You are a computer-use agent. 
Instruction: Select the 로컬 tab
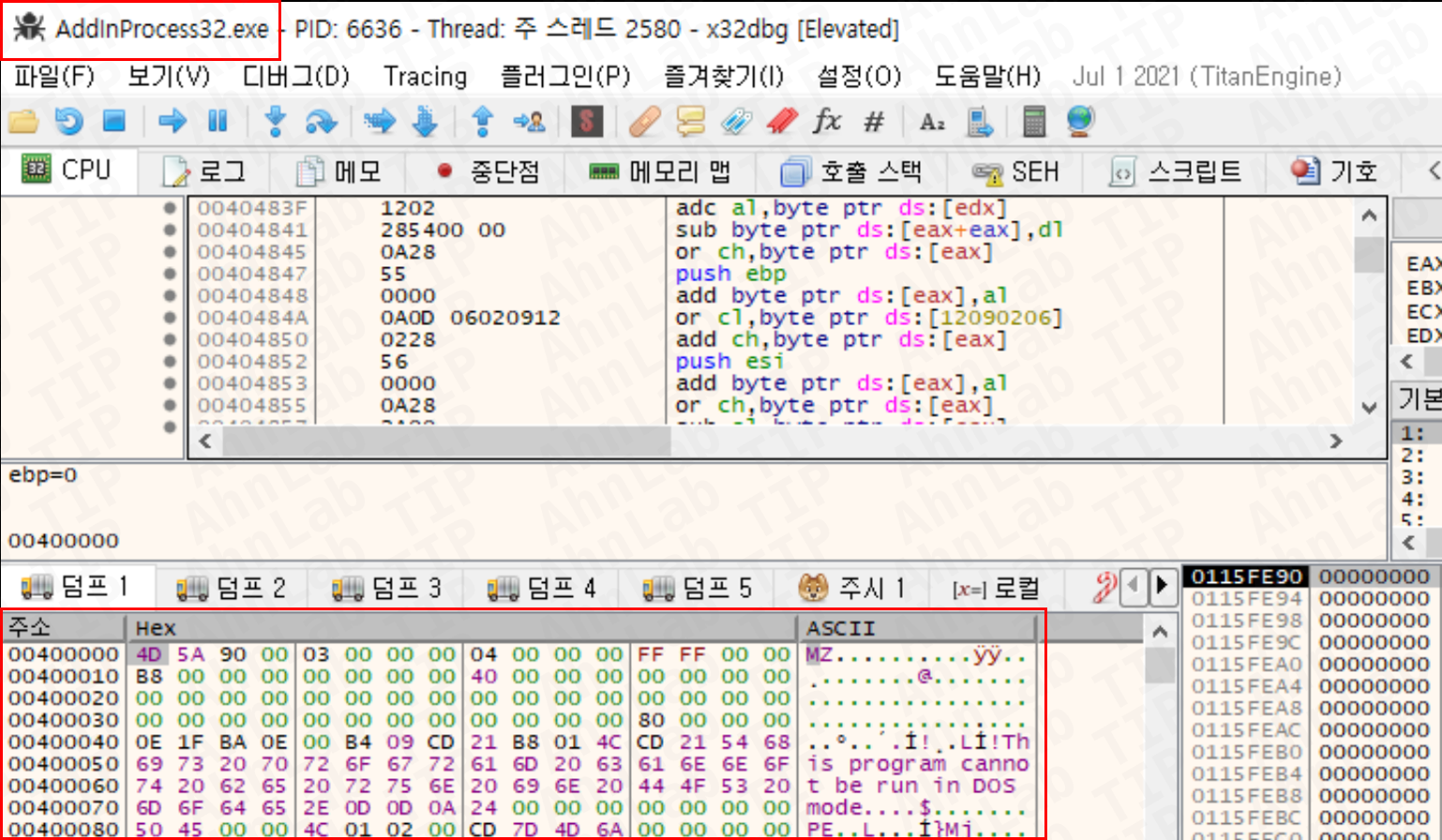(997, 588)
